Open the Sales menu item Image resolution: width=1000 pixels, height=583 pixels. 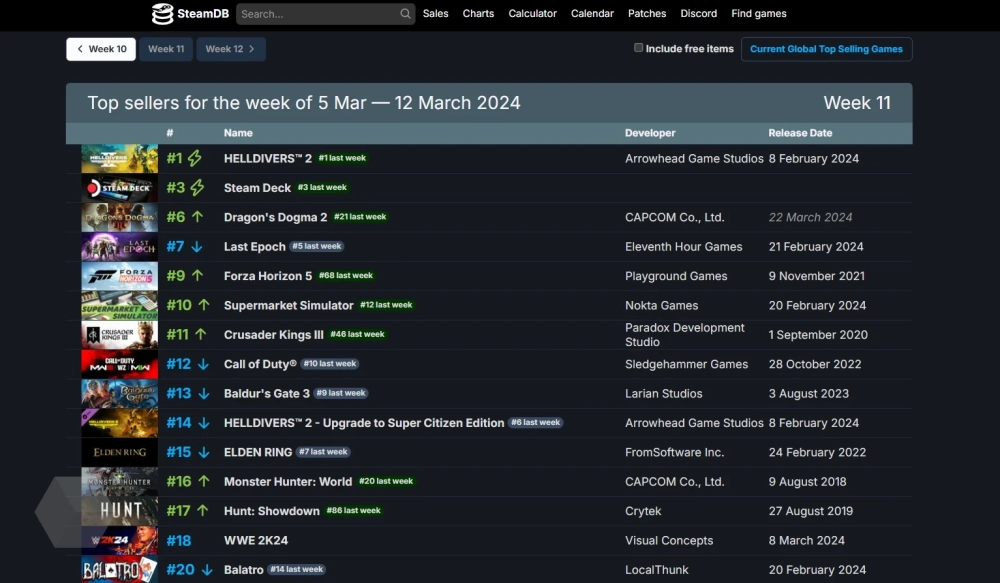tap(435, 14)
